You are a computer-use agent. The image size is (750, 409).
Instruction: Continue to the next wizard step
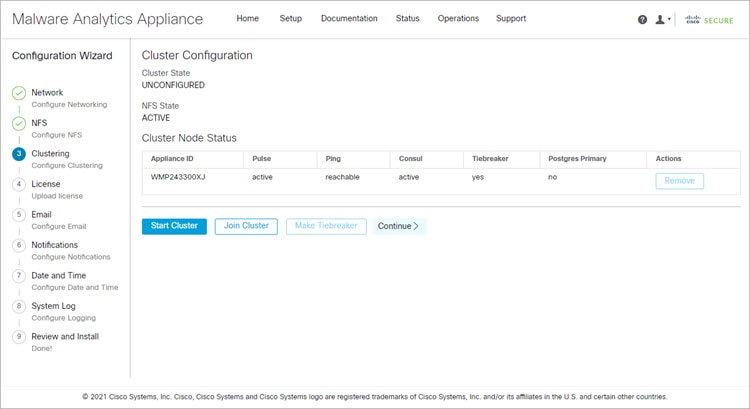point(398,226)
